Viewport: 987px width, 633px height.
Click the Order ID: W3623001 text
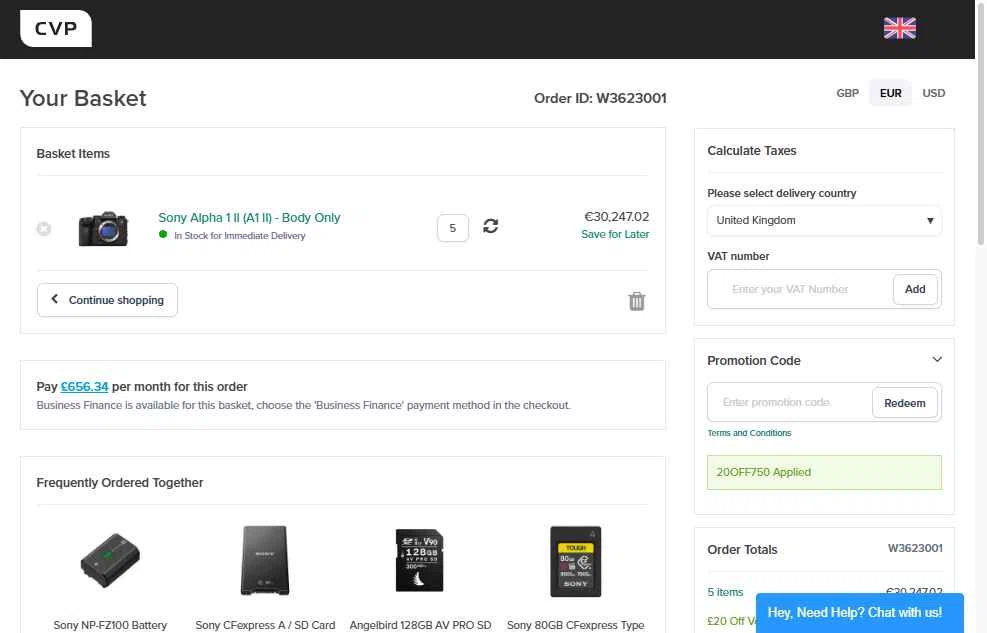pos(600,98)
